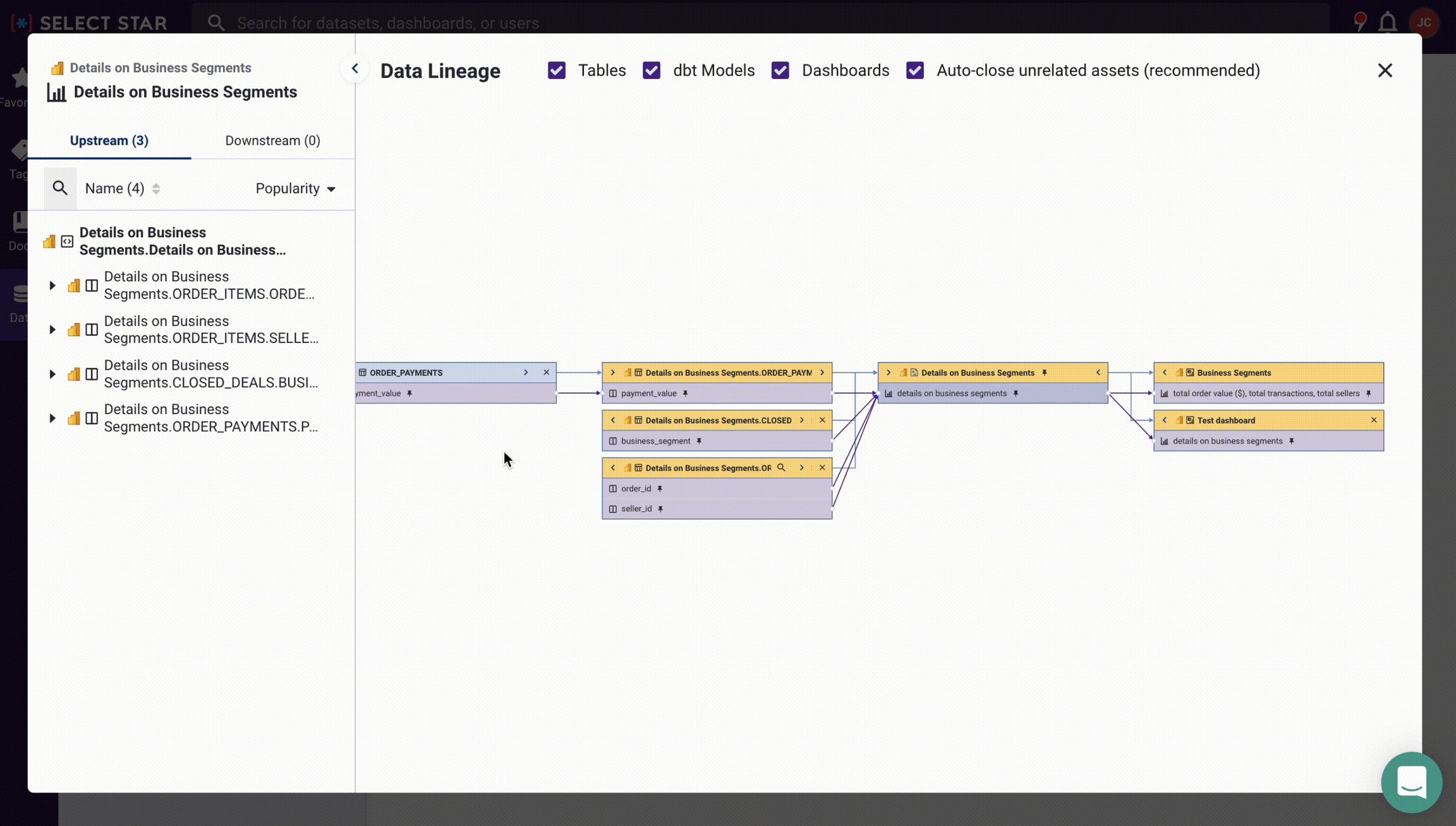Viewport: 1456px width, 826px height.
Task: Open the Intercom chat bubble
Action: (x=1411, y=782)
